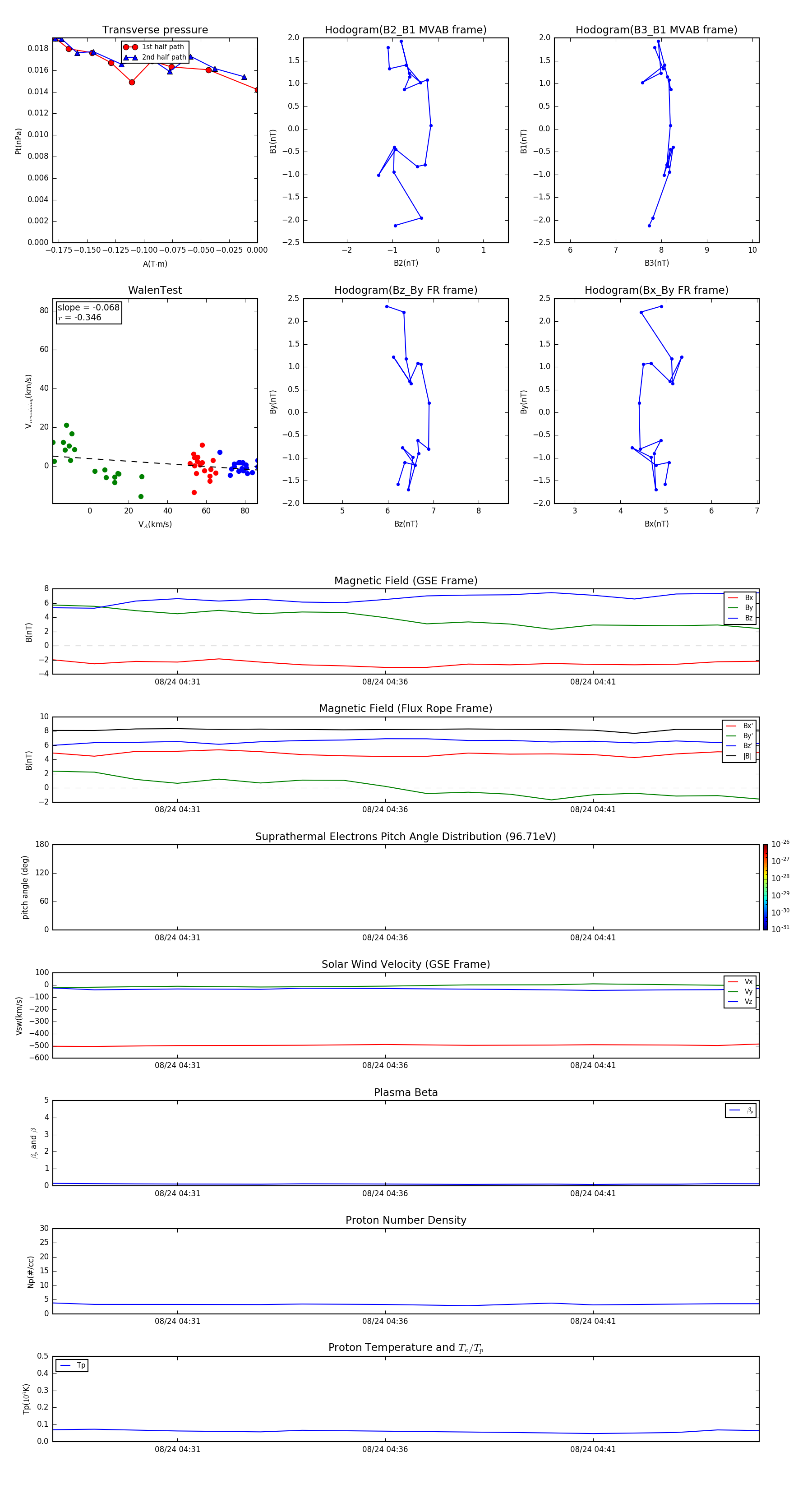This screenshot has height=1489, width=812.
Task: Select '2nd half path' legend entry
Action: (155, 57)
